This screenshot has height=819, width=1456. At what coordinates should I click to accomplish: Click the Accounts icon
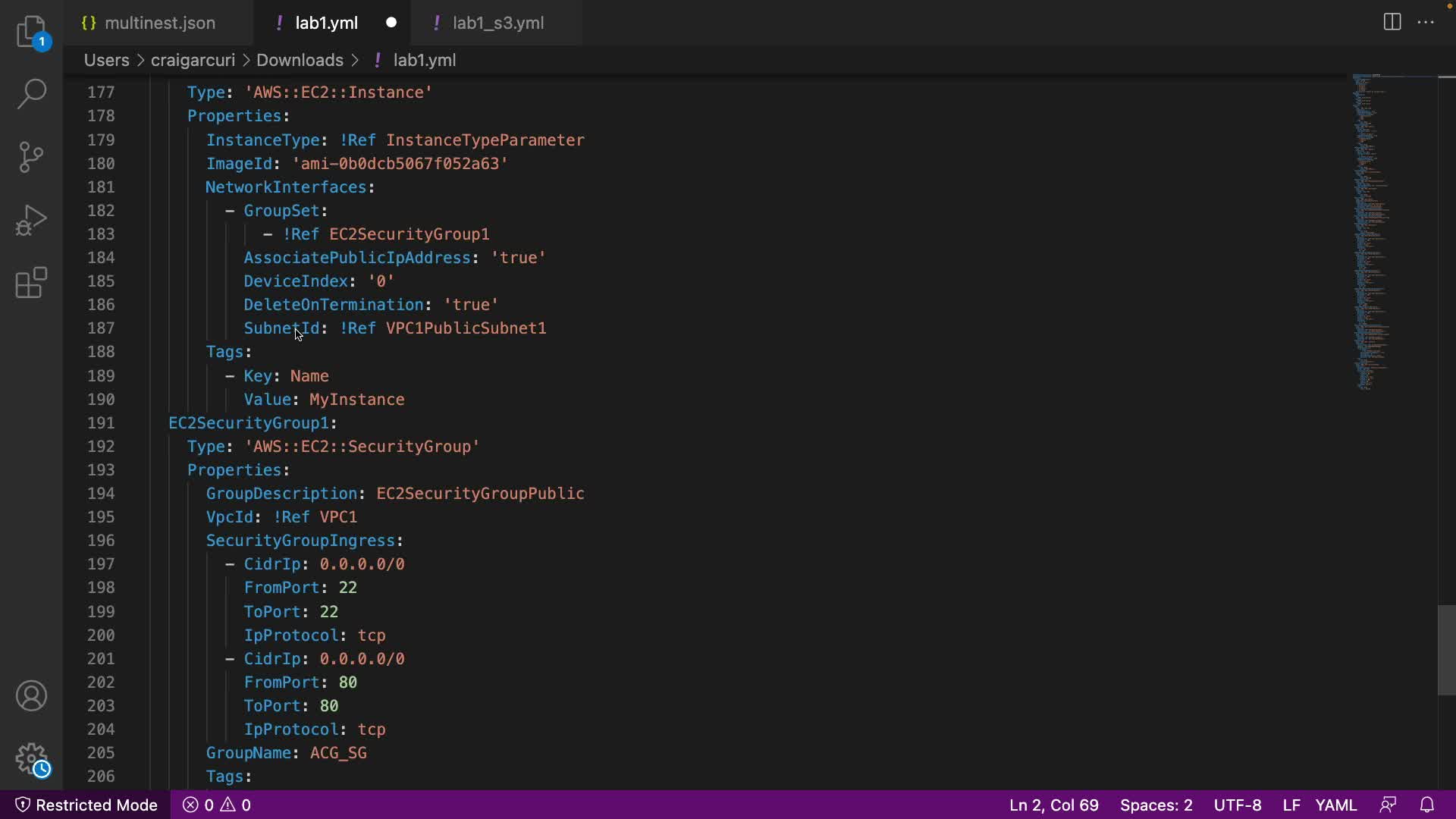31,696
